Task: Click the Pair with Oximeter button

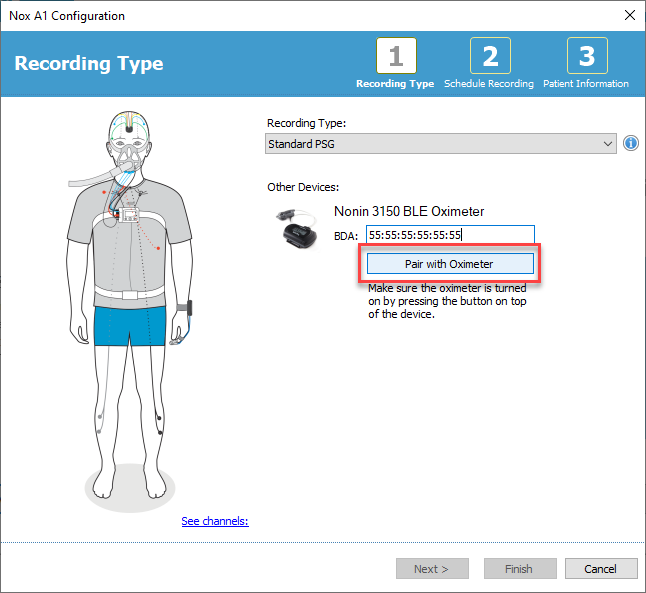Action: pyautogui.click(x=450, y=264)
